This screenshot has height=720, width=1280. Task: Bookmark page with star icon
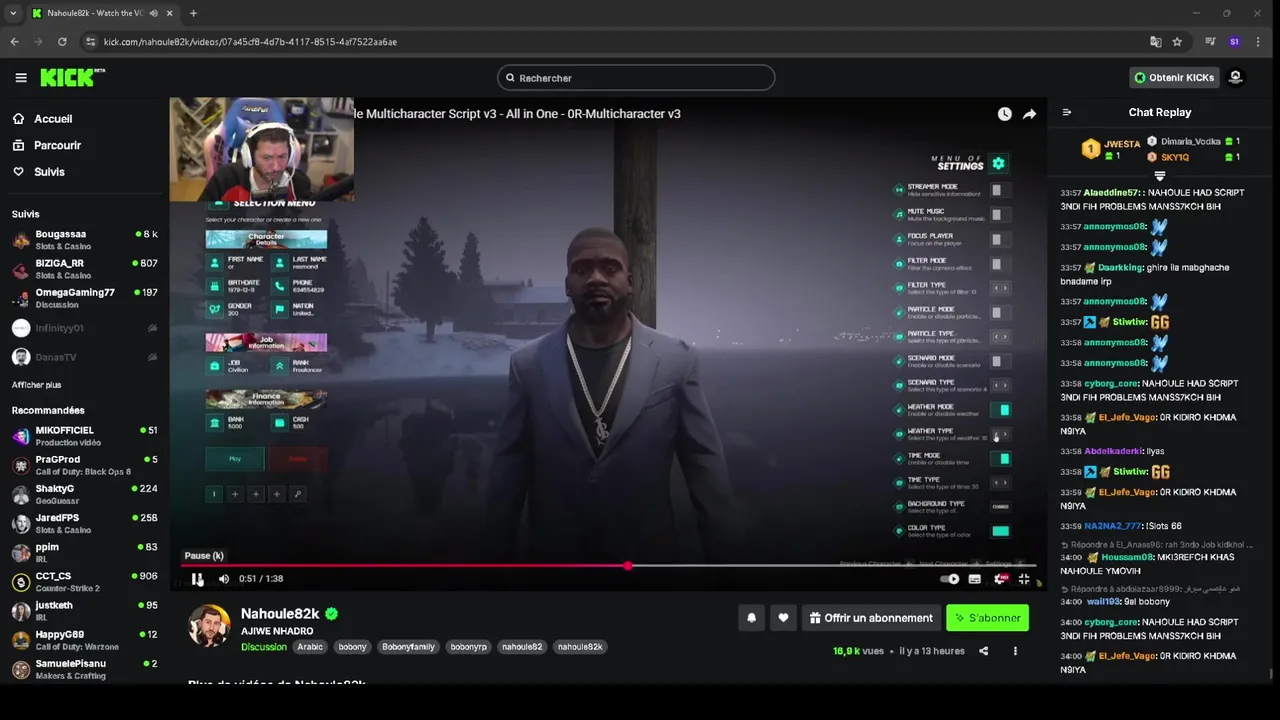pos(1177,42)
